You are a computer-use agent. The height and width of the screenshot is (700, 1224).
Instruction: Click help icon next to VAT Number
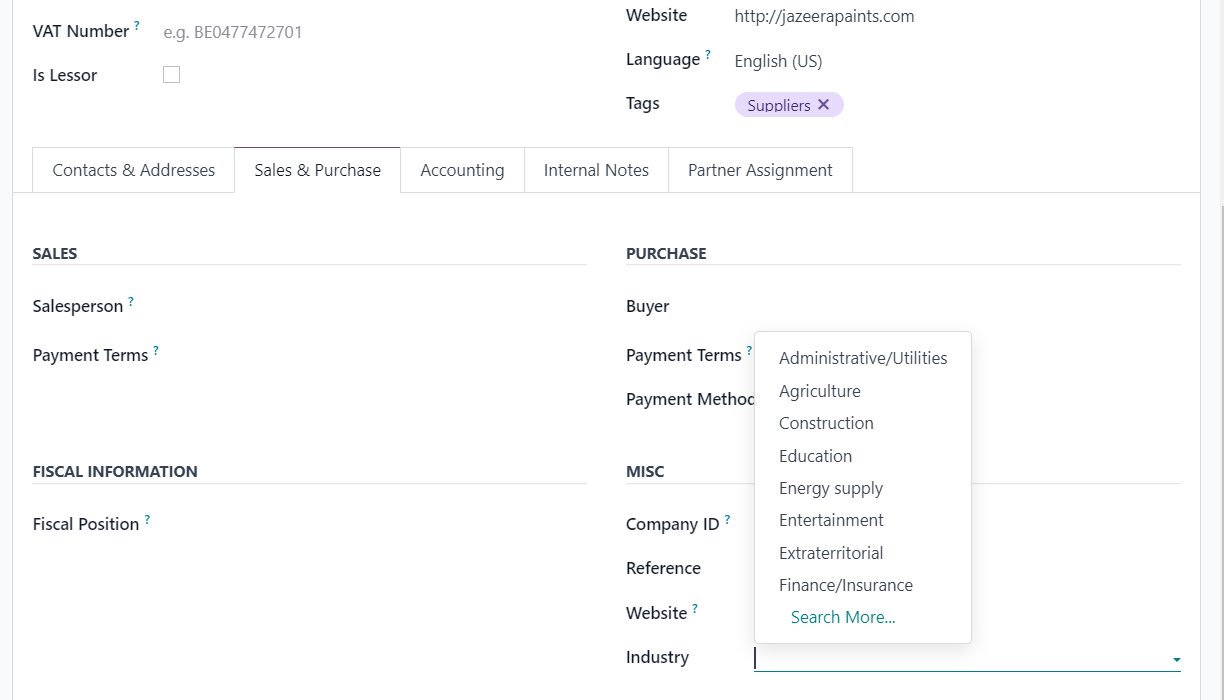[137, 26]
